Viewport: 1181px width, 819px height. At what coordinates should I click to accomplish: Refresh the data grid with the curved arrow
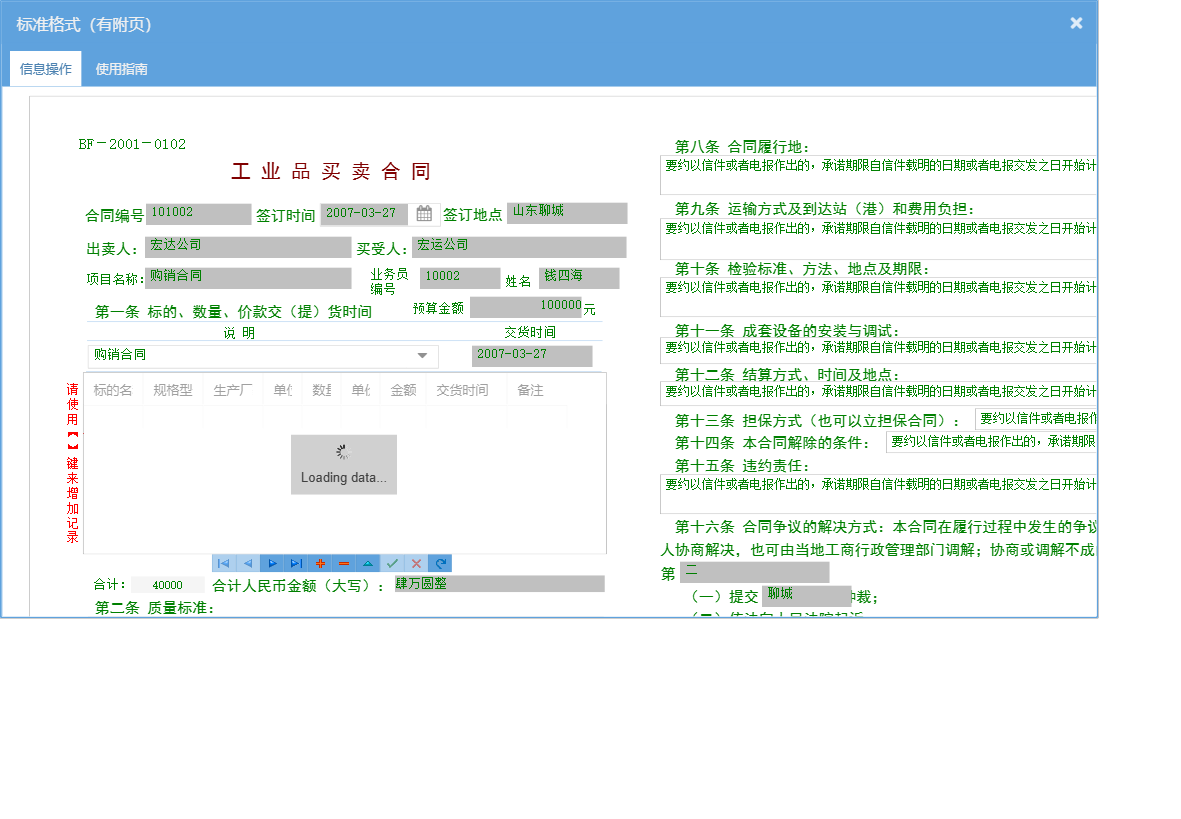tap(439, 563)
